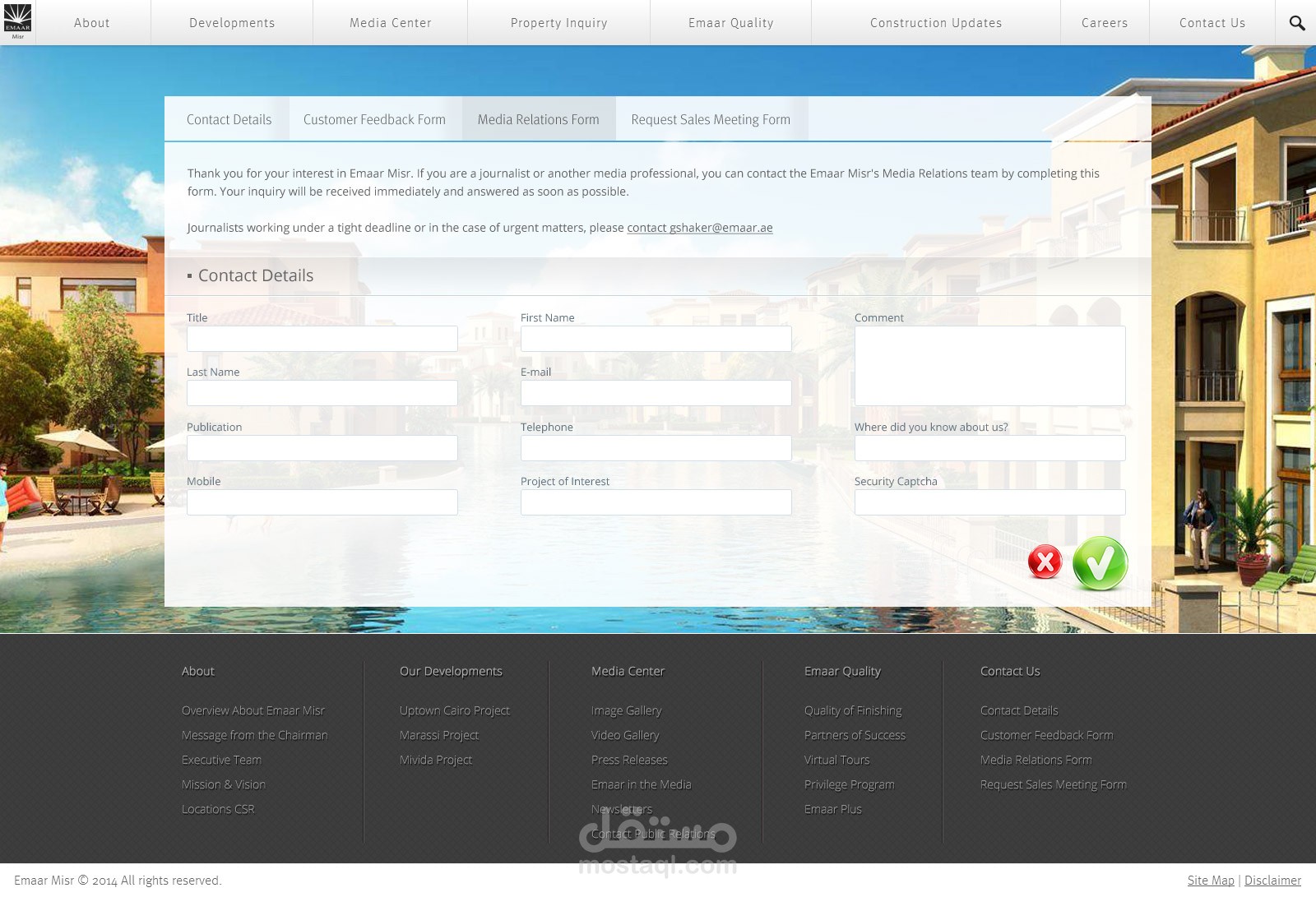1316x897 pixels.
Task: Open footer link Privilege Program
Action: (x=850, y=784)
